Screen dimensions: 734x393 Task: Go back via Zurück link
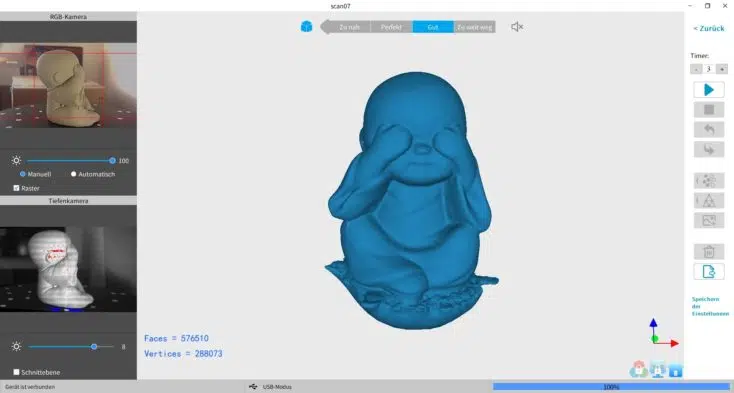(709, 29)
